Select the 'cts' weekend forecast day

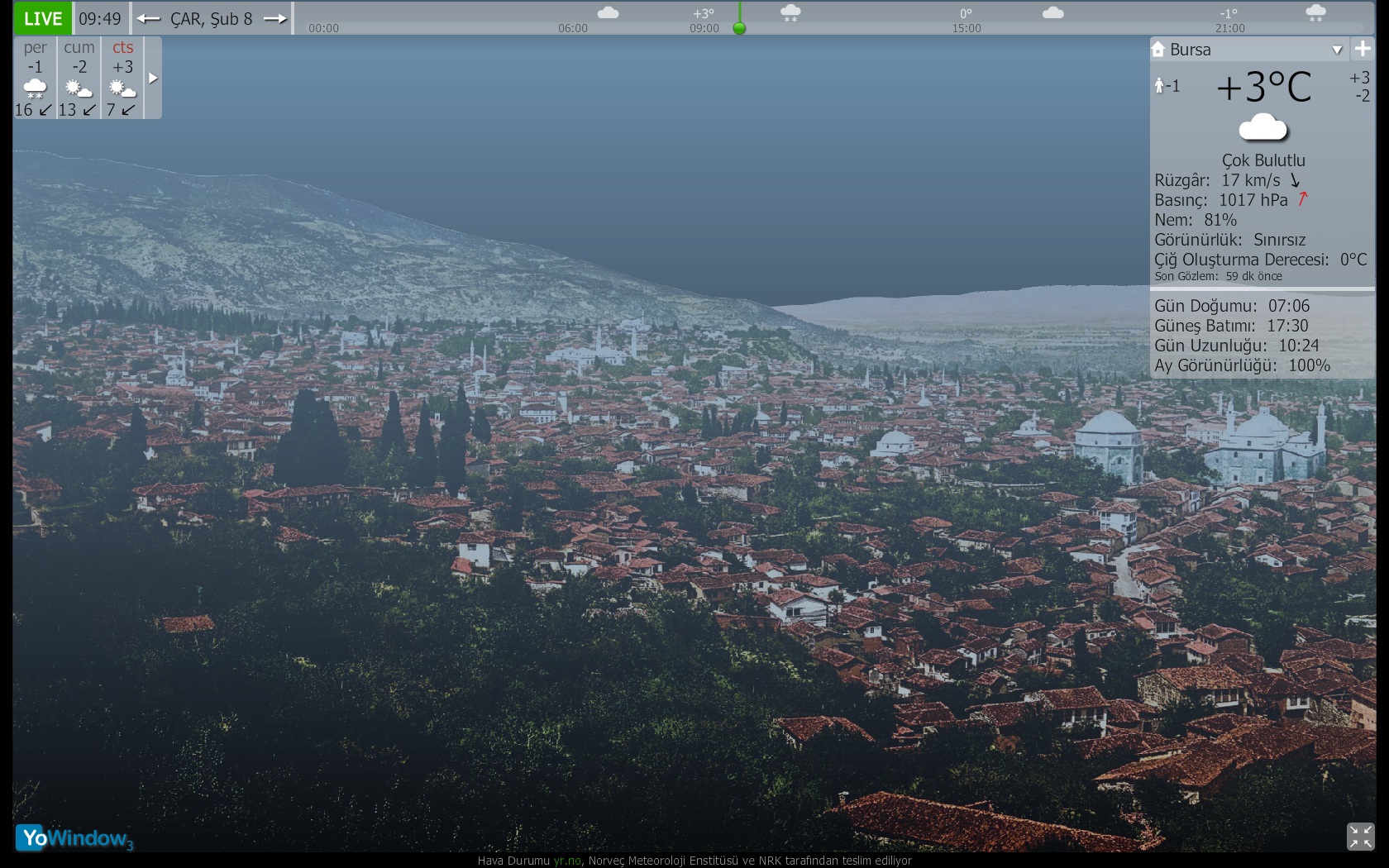122,78
